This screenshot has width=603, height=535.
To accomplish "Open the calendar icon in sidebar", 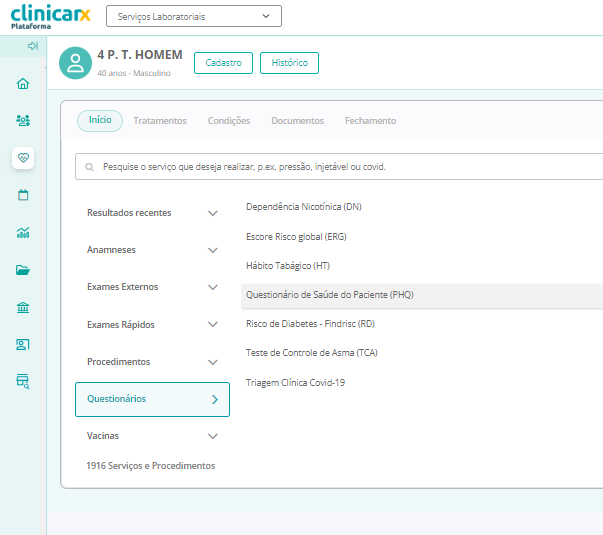I will [23, 195].
